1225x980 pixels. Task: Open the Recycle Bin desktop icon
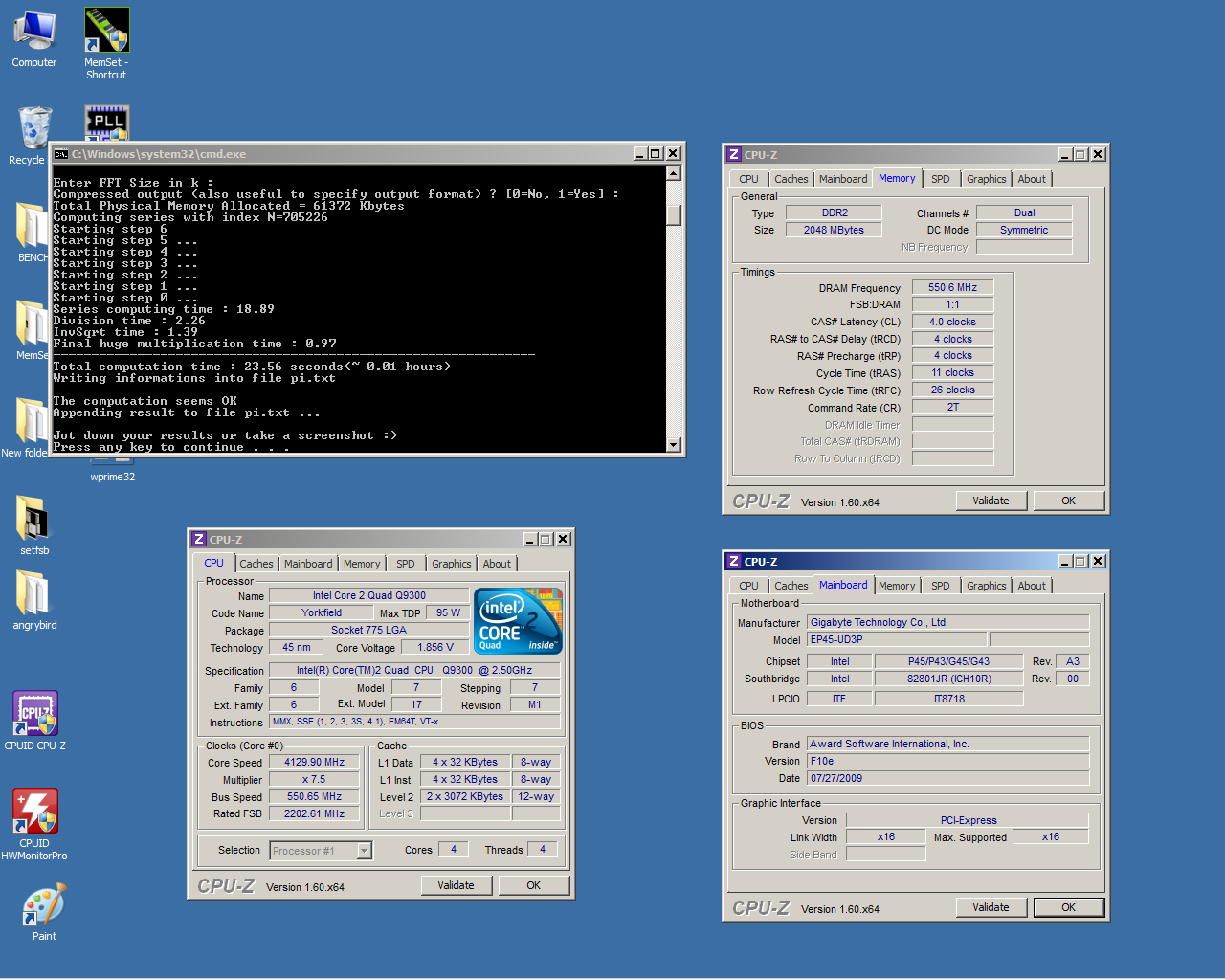(x=32, y=134)
